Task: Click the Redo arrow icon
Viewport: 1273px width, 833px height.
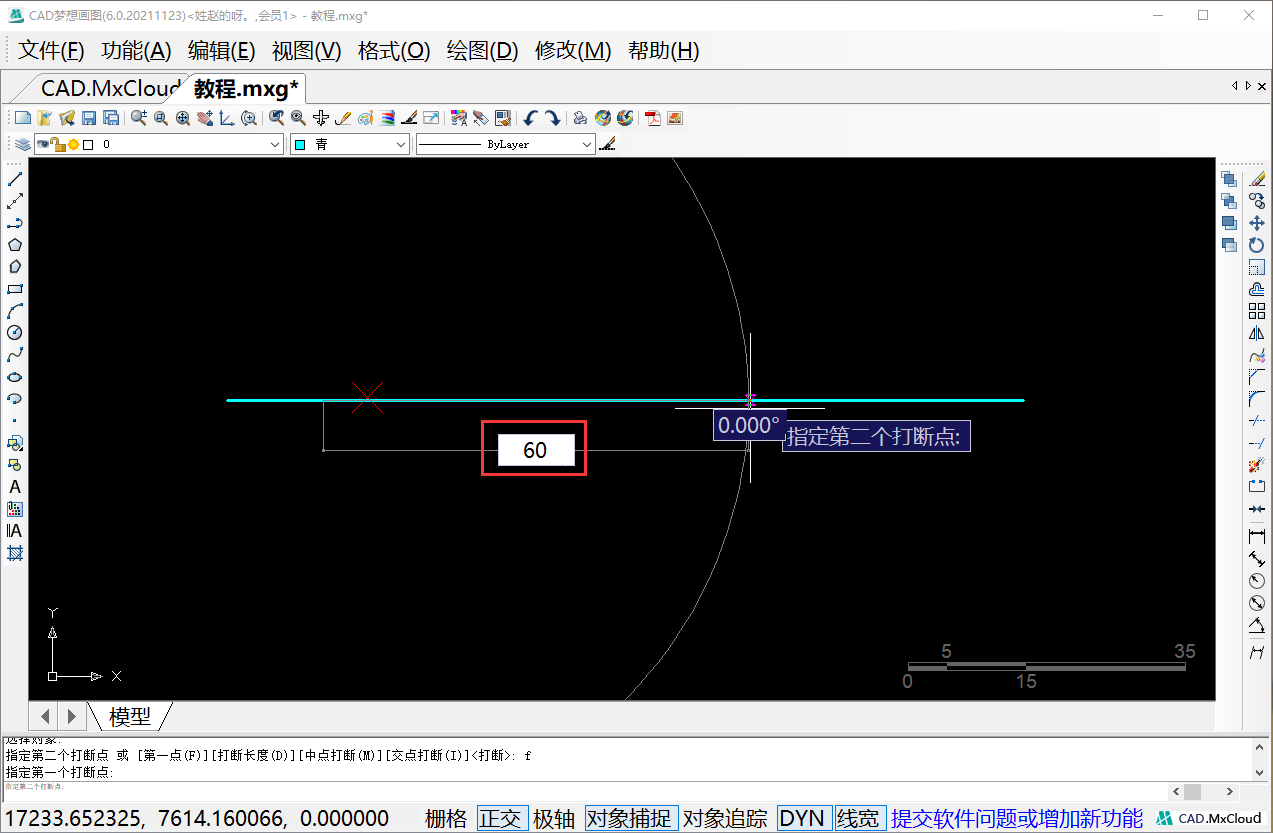Action: 552,118
